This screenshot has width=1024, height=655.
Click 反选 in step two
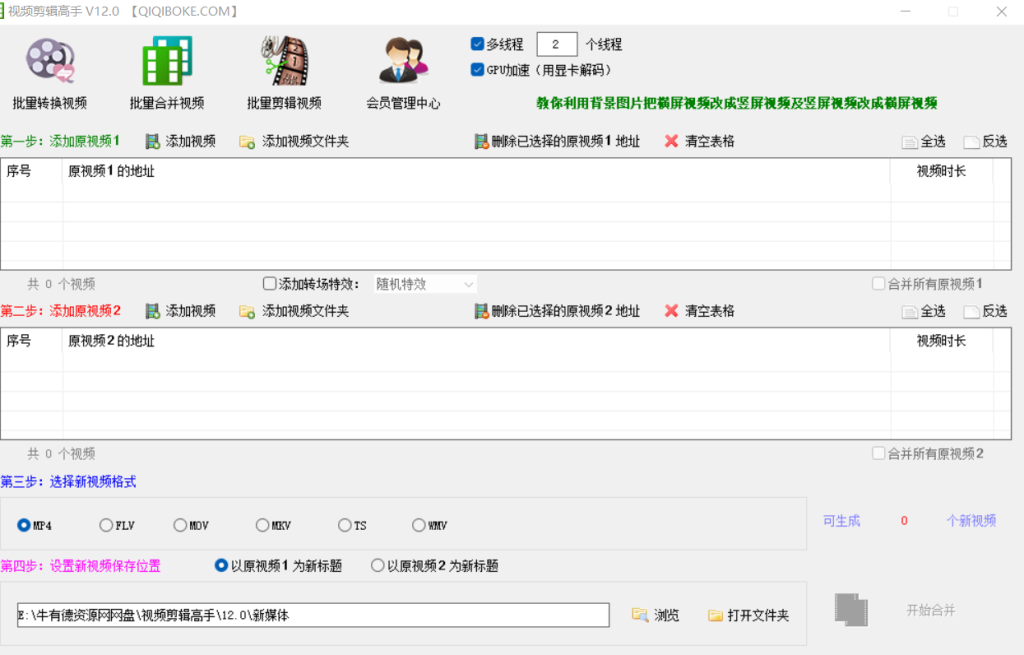(985, 312)
